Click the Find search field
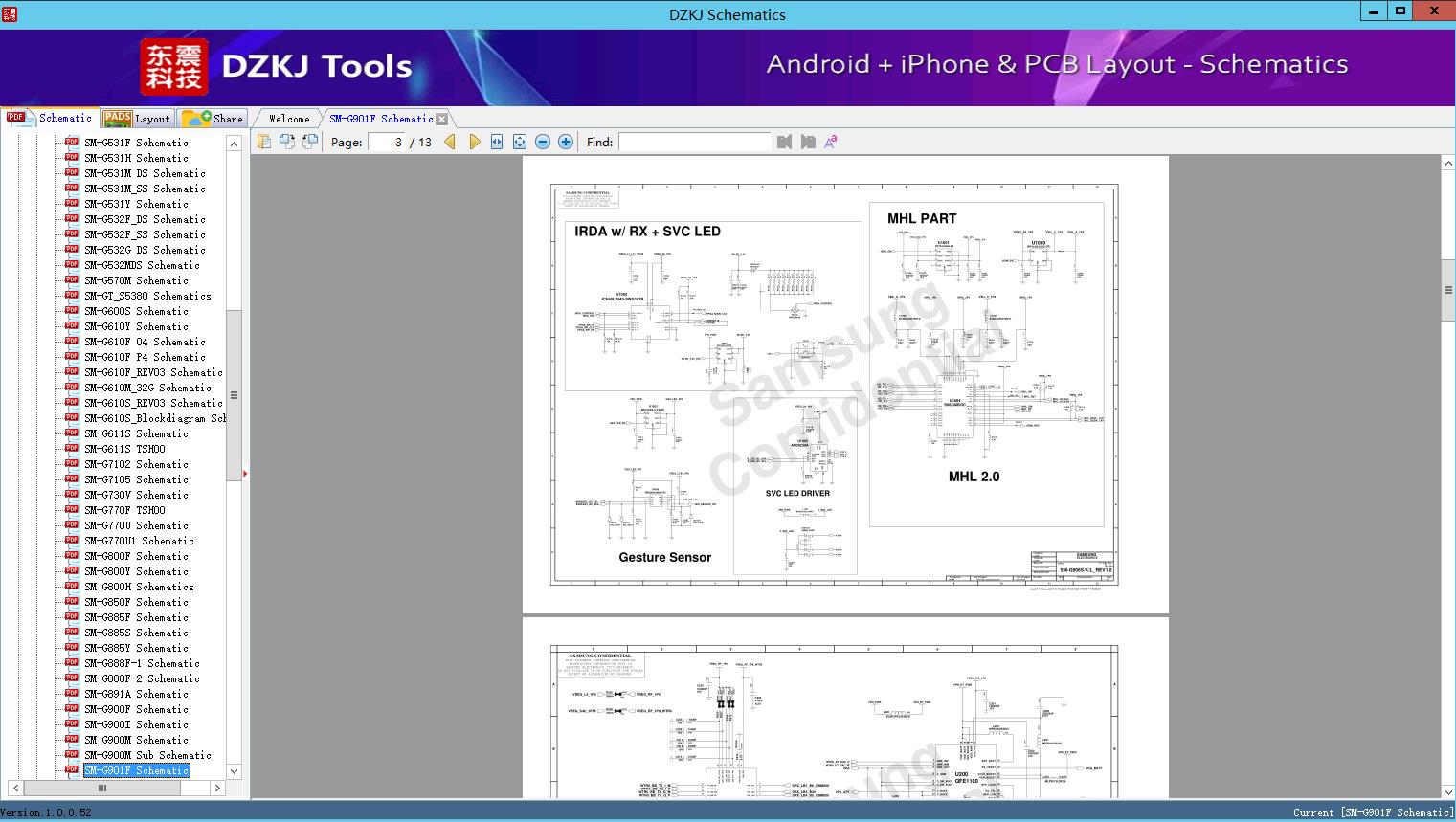1456x822 pixels. click(694, 142)
